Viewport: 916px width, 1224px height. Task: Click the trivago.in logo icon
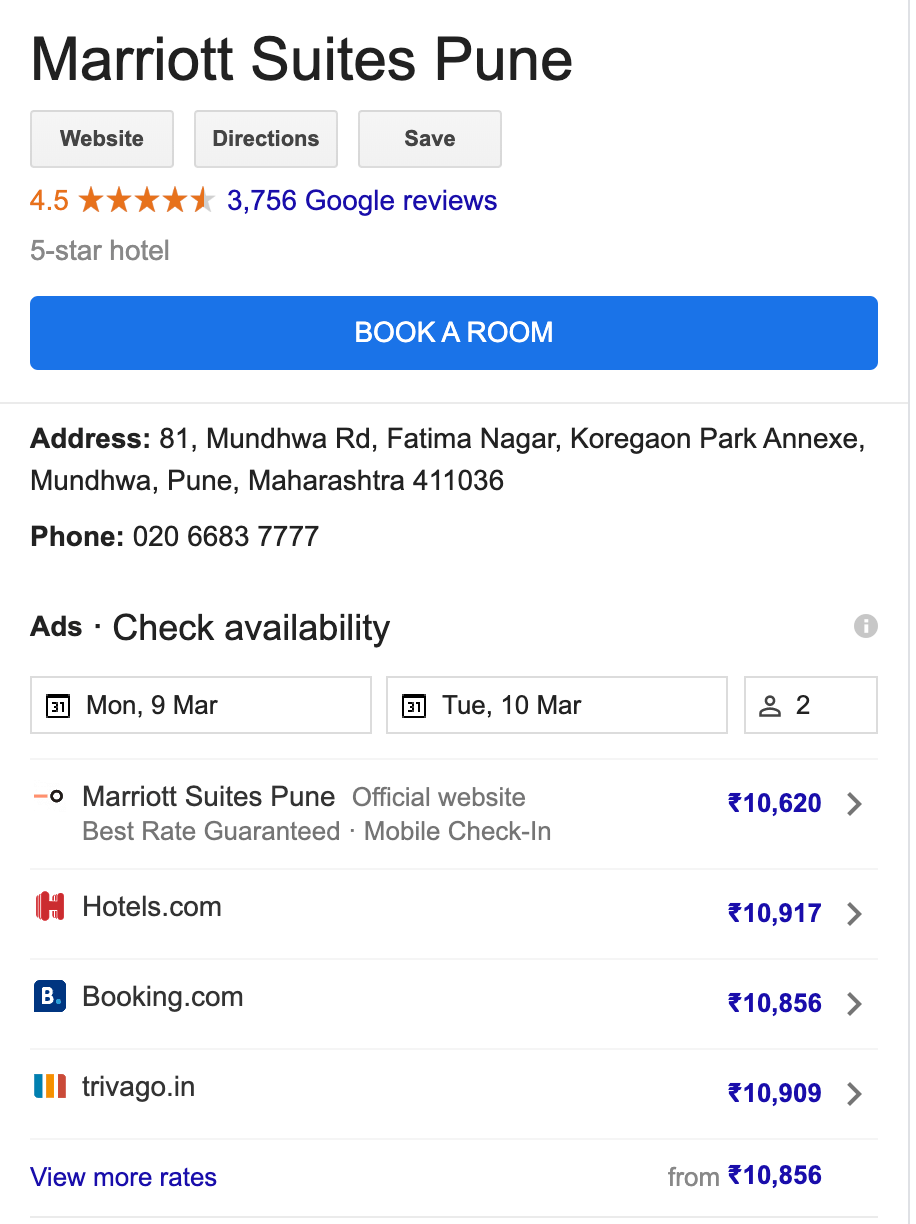[49, 1086]
